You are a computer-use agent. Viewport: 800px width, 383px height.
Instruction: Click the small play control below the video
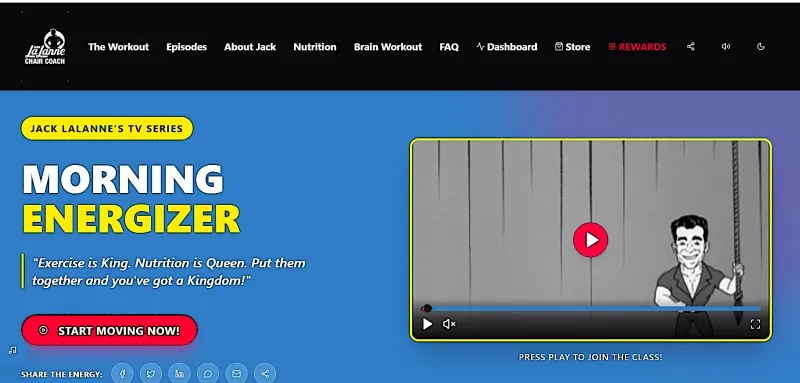(428, 324)
